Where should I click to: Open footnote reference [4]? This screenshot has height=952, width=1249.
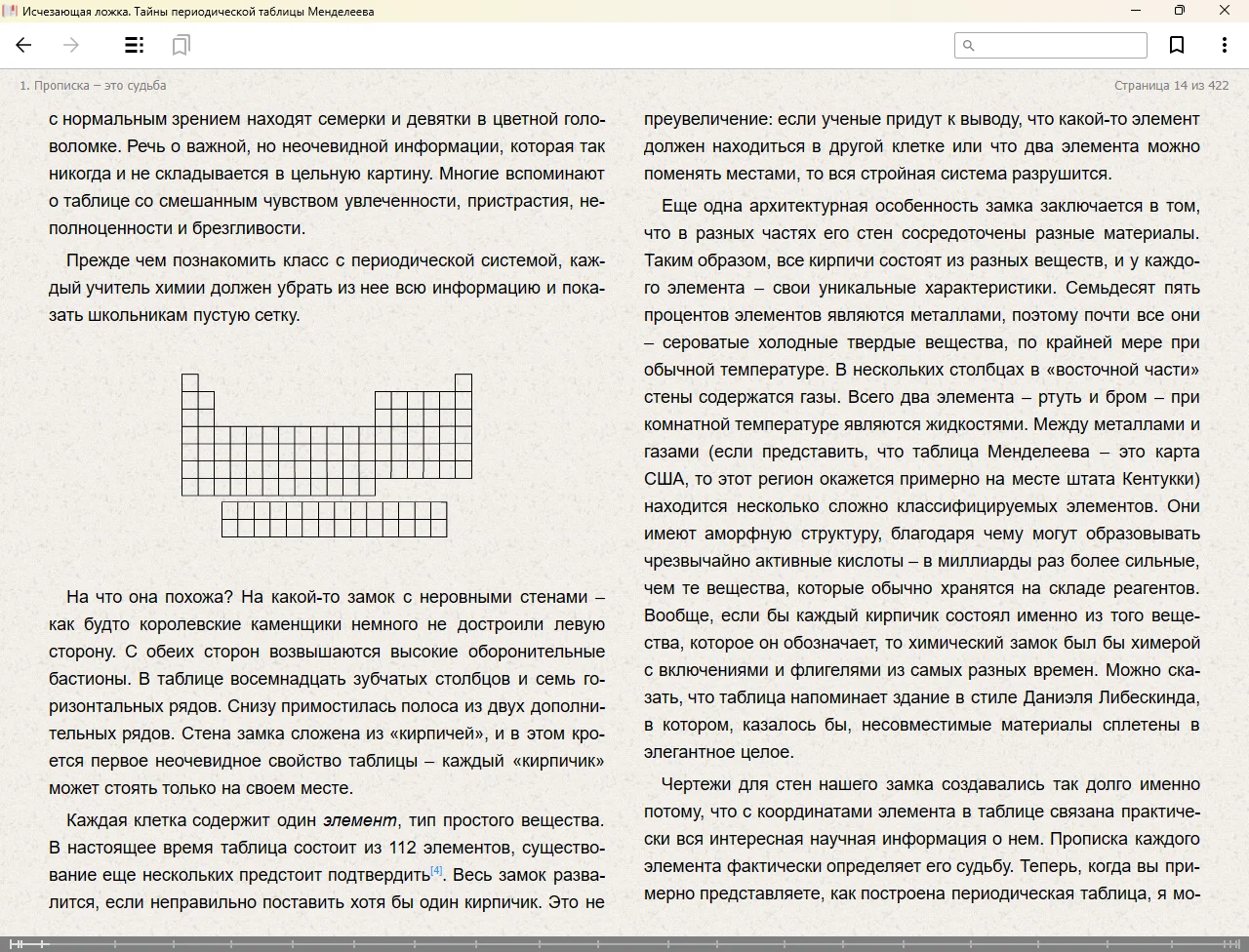pyautogui.click(x=436, y=871)
